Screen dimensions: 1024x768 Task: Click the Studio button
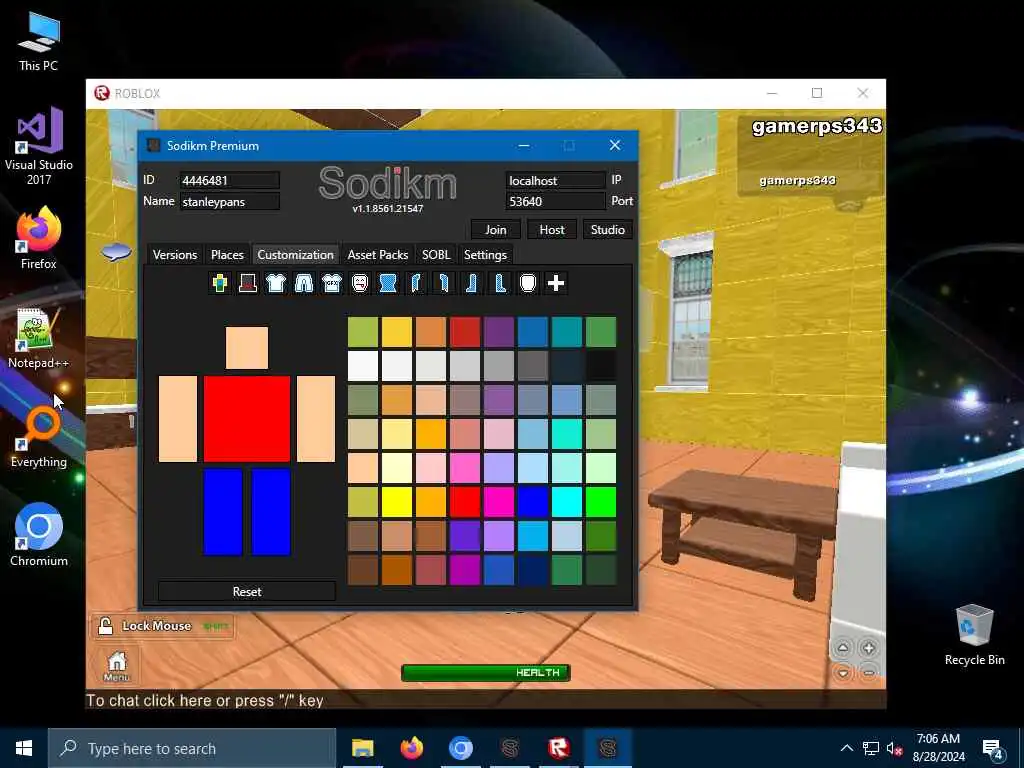pyautogui.click(x=607, y=230)
